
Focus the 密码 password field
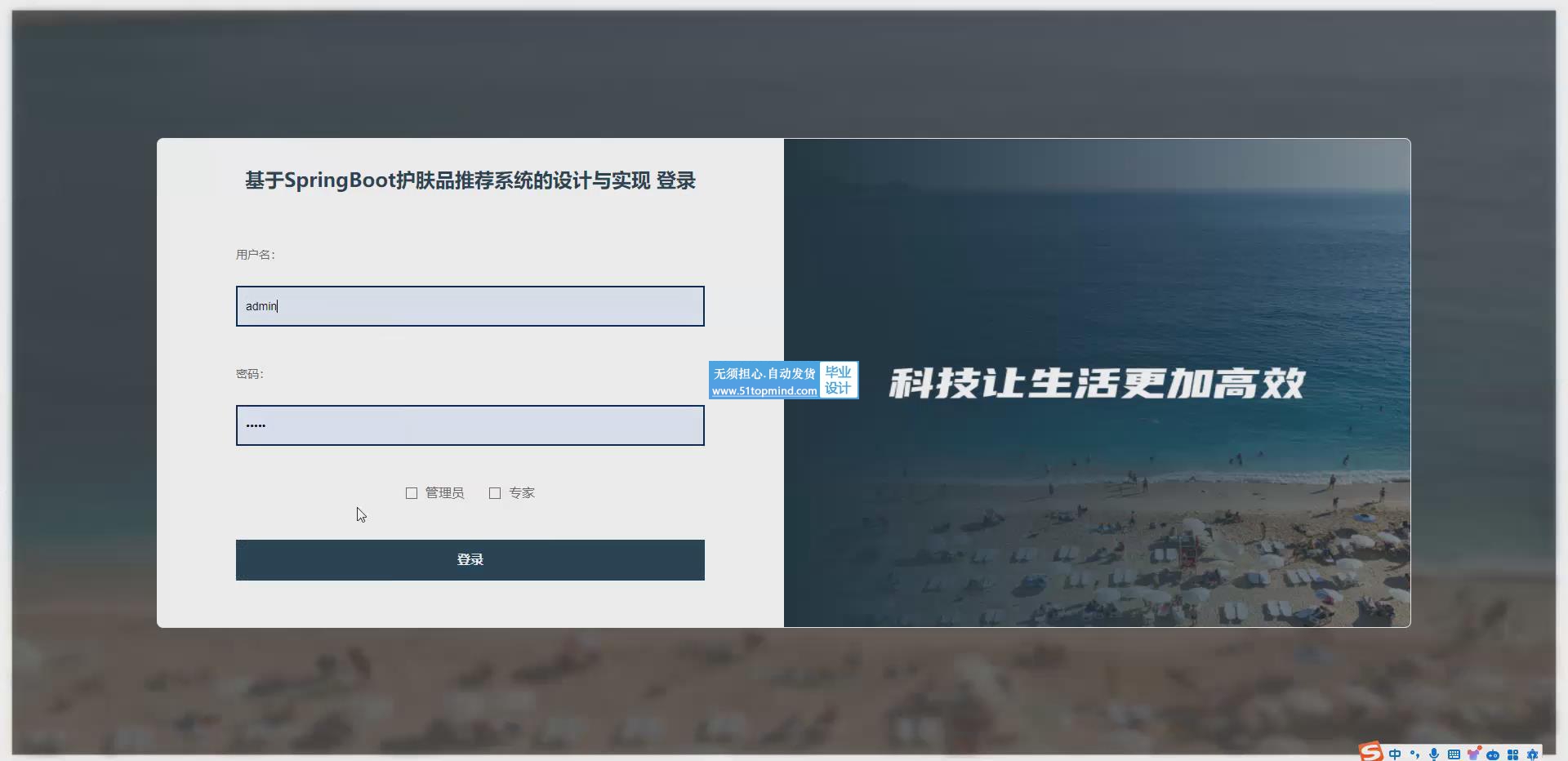(470, 425)
